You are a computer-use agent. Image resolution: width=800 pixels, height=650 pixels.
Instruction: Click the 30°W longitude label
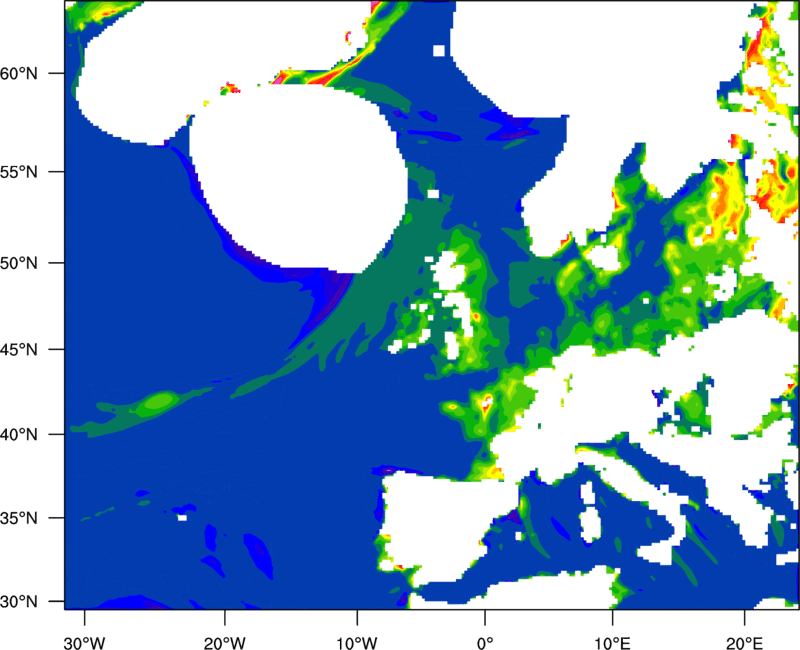coord(84,643)
